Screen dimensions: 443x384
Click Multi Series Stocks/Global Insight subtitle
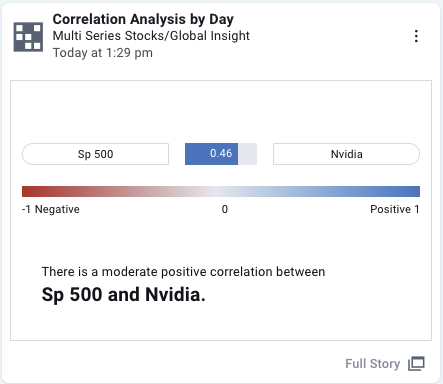pyautogui.click(x=151, y=36)
